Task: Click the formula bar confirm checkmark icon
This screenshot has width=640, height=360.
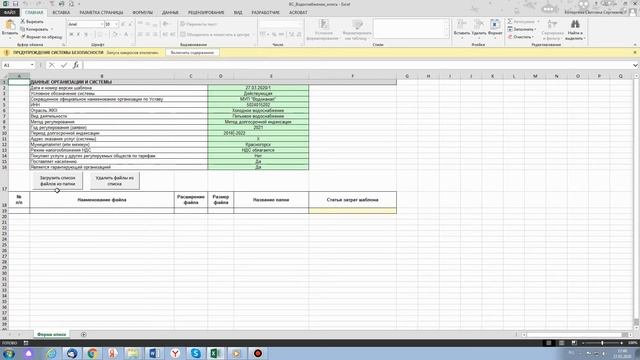Action: tap(64, 65)
